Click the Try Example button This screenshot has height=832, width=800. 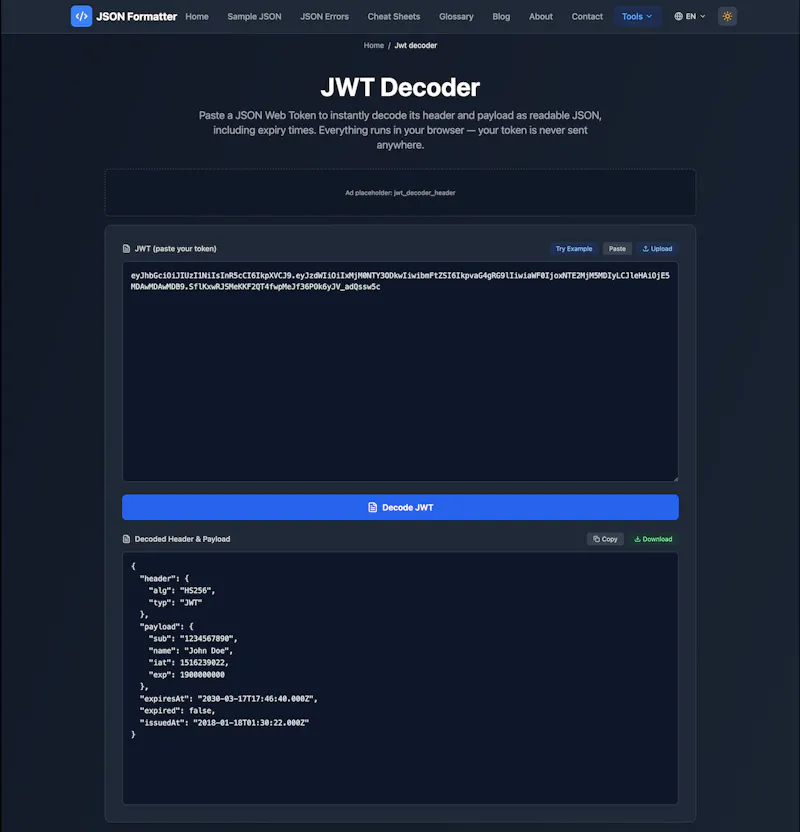tap(574, 249)
